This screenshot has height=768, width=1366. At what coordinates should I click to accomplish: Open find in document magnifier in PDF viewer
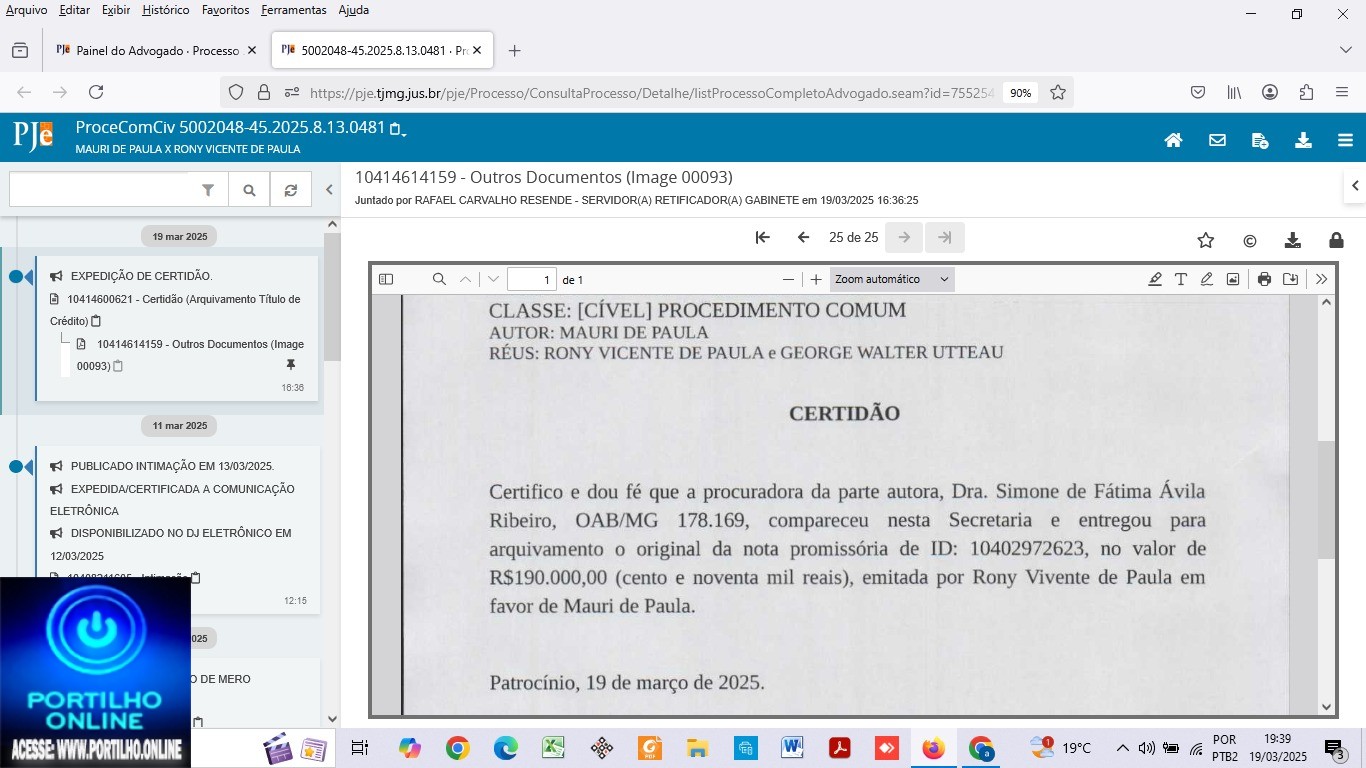pos(439,280)
